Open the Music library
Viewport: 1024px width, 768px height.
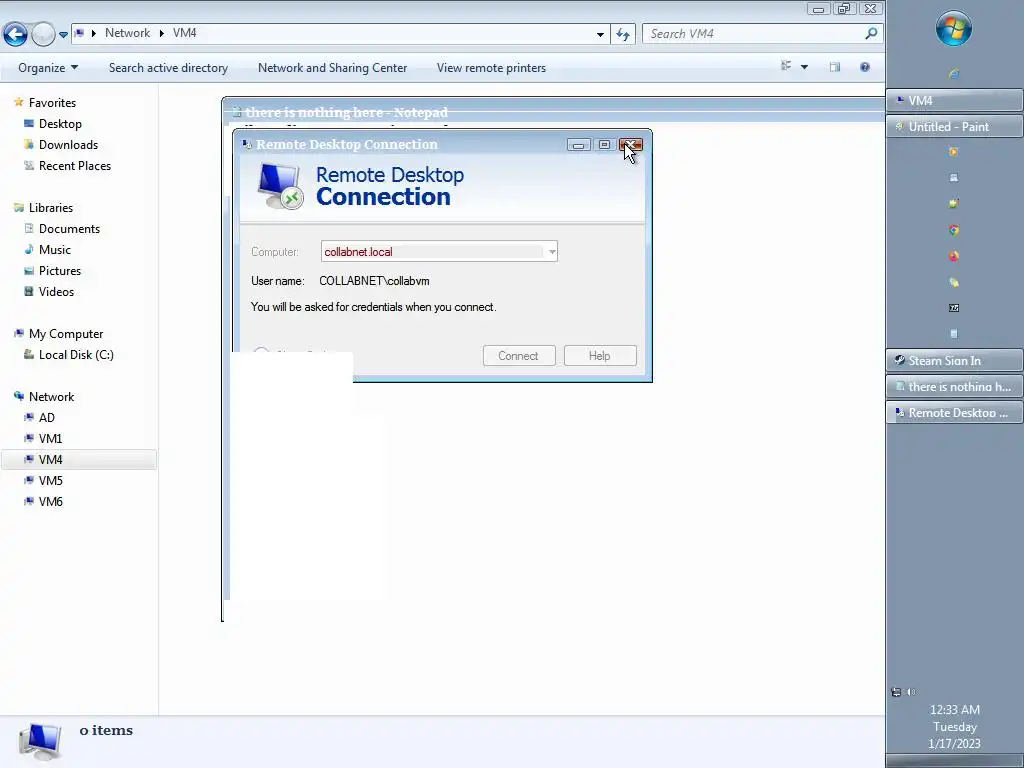coord(55,249)
